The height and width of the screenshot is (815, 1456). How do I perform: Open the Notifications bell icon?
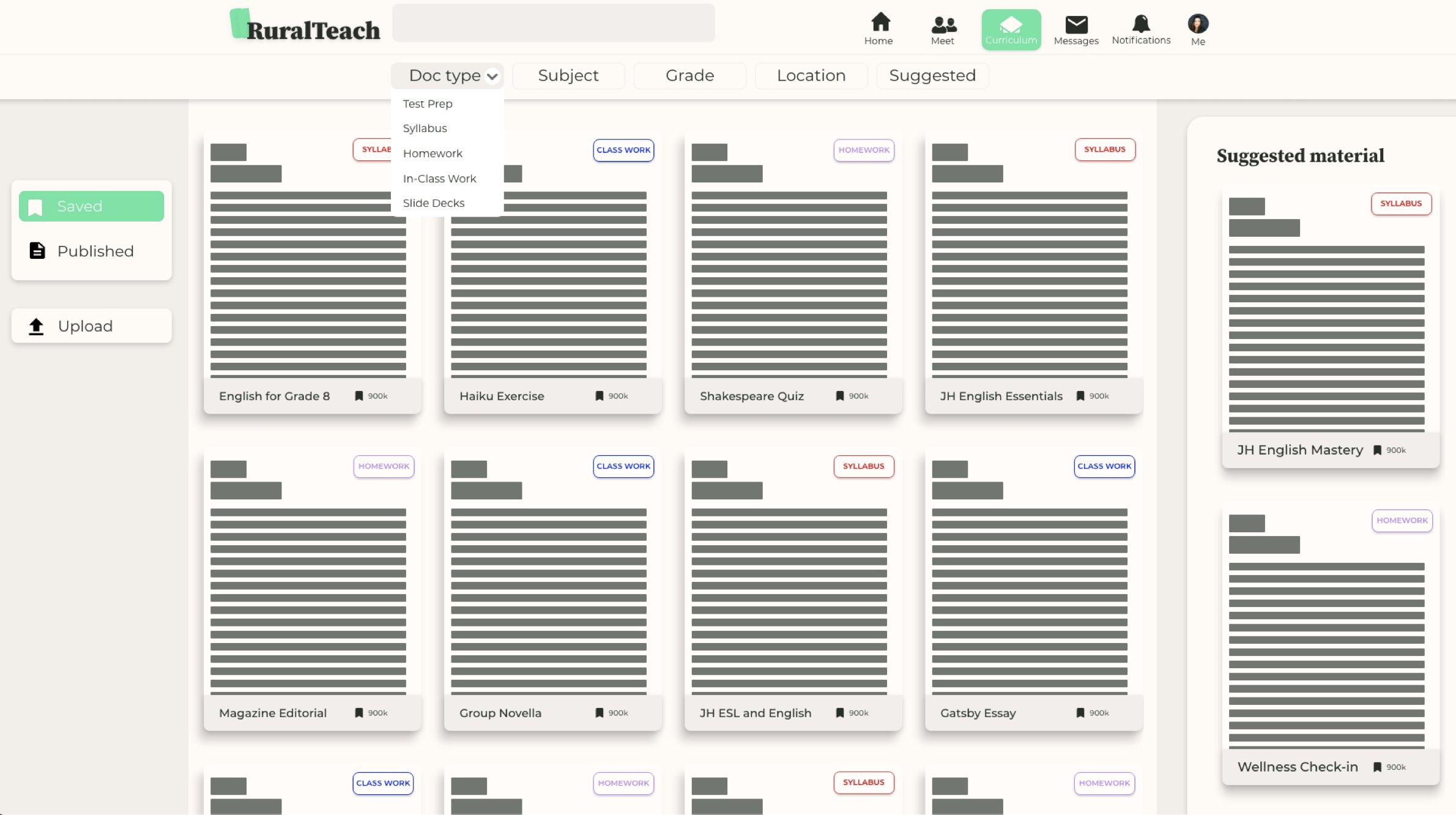click(x=1141, y=23)
